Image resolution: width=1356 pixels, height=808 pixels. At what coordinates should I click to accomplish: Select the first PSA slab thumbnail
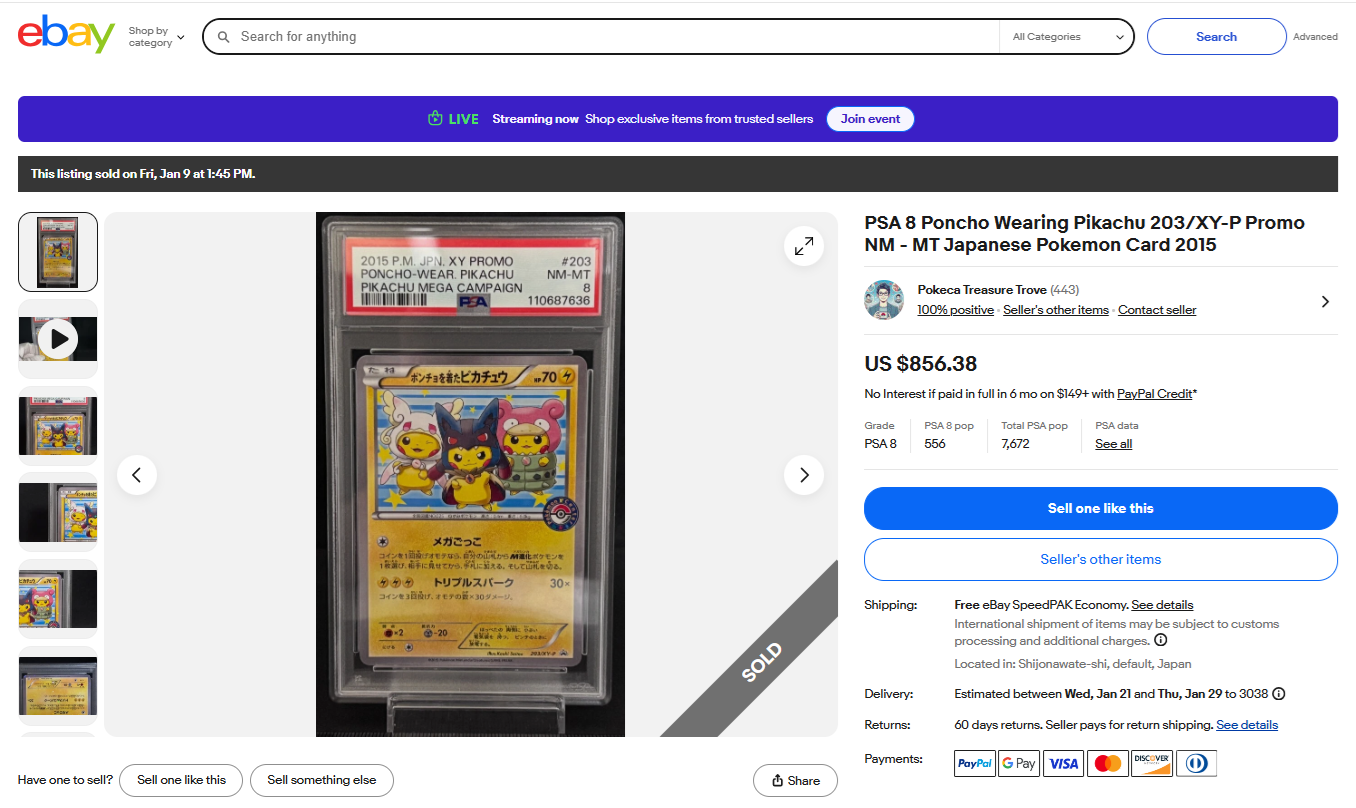(58, 251)
